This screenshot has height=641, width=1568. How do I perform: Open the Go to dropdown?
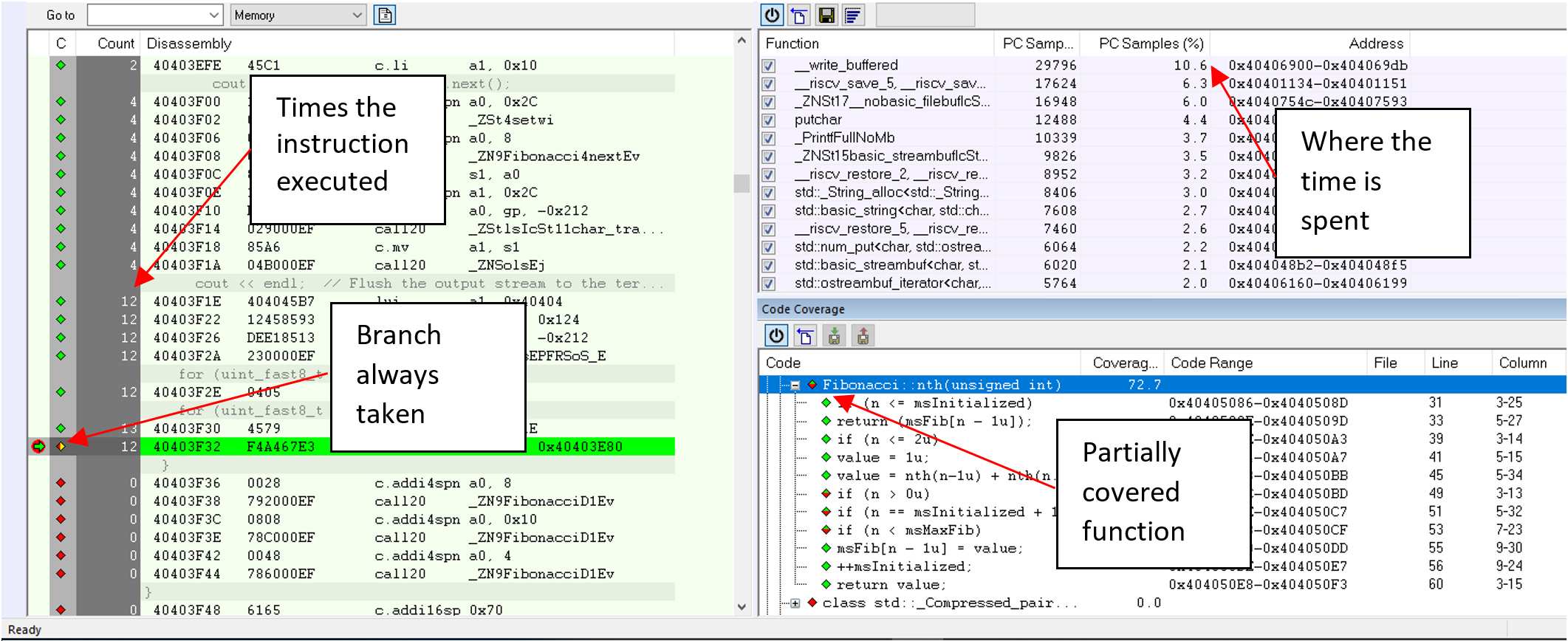click(x=213, y=15)
